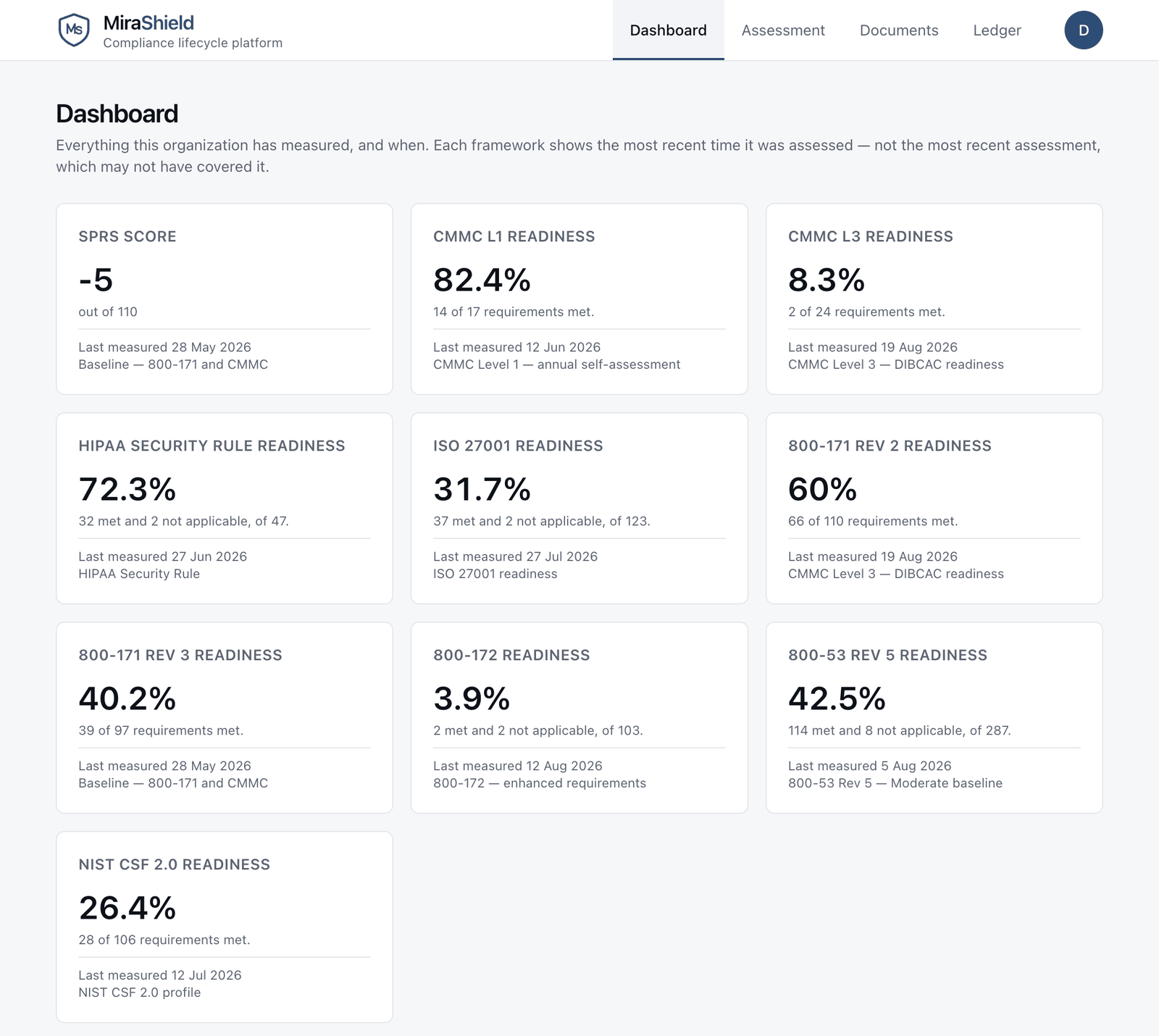Click "114 met and 8 not applicable, of 287."
Screen dimensions: 1159x1036
[900, 731]
